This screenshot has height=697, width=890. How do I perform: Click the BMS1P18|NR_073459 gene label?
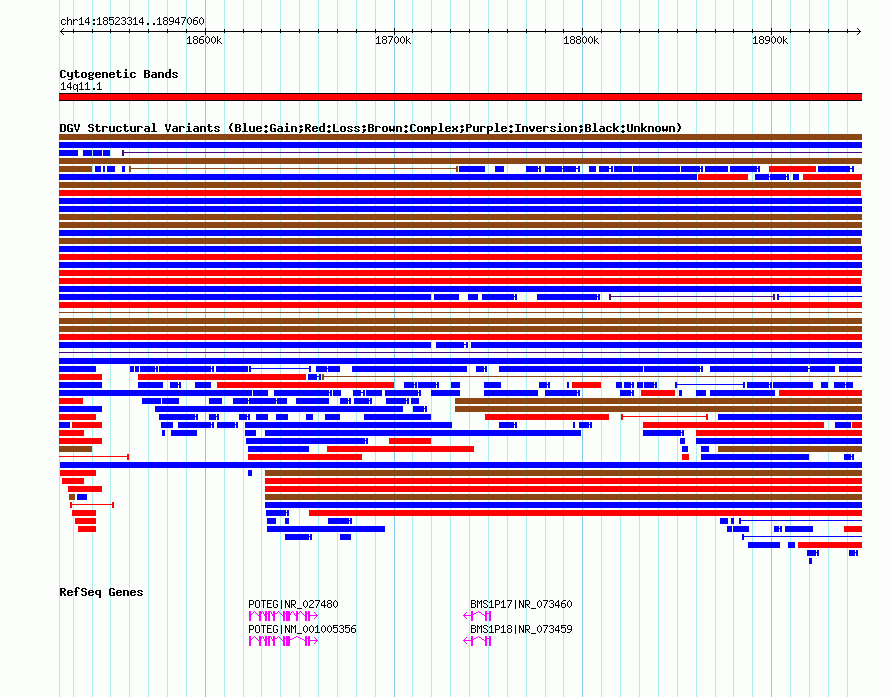521,629
